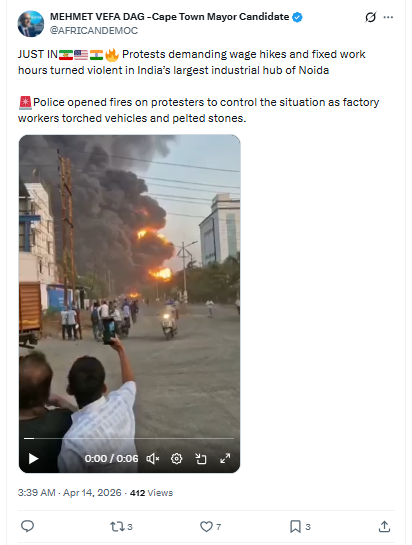Open the three-dot more options menu
This screenshot has width=412, height=545.
point(388,17)
